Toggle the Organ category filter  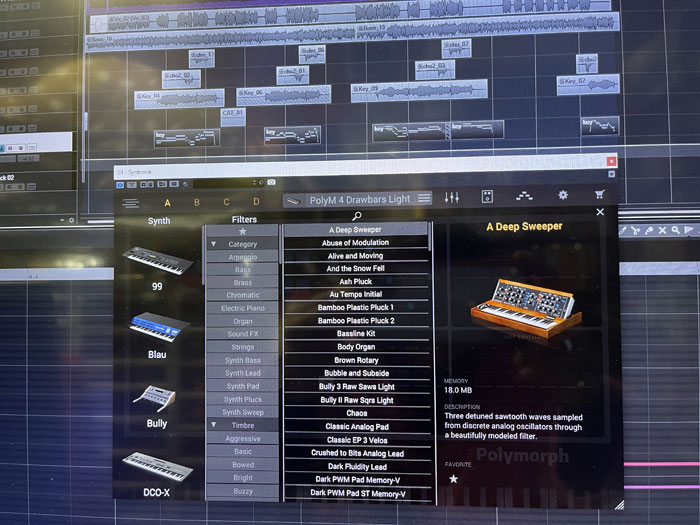[x=242, y=321]
